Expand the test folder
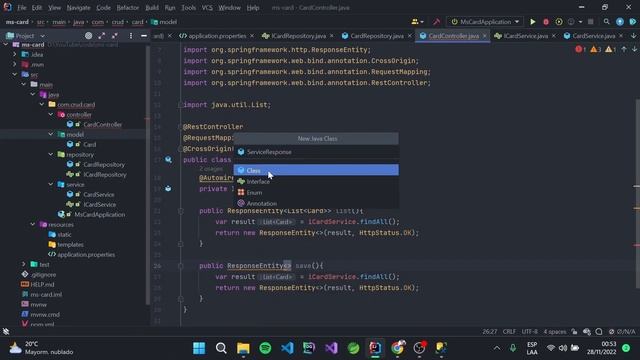 click(24, 264)
